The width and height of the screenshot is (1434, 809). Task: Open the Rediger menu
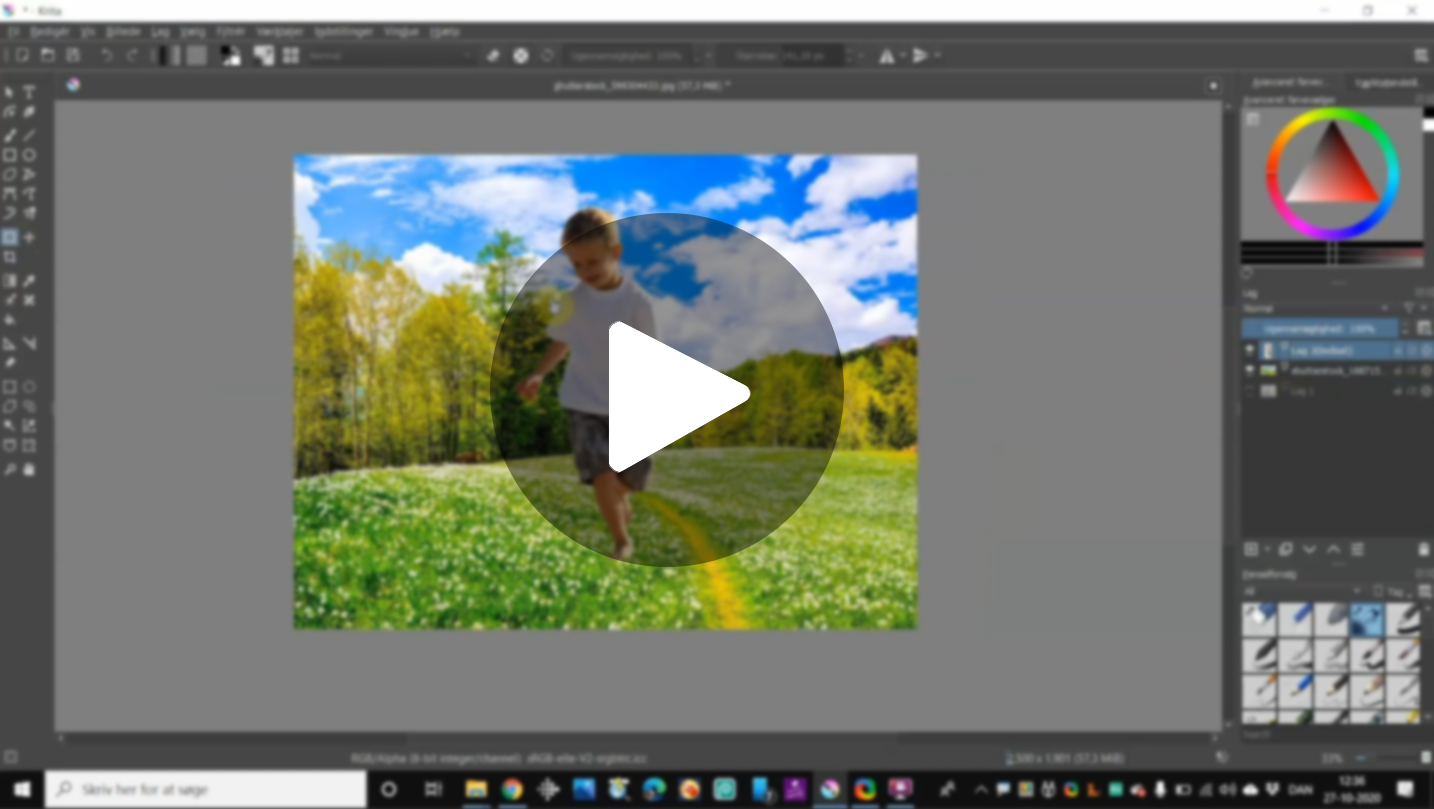pyautogui.click(x=50, y=31)
